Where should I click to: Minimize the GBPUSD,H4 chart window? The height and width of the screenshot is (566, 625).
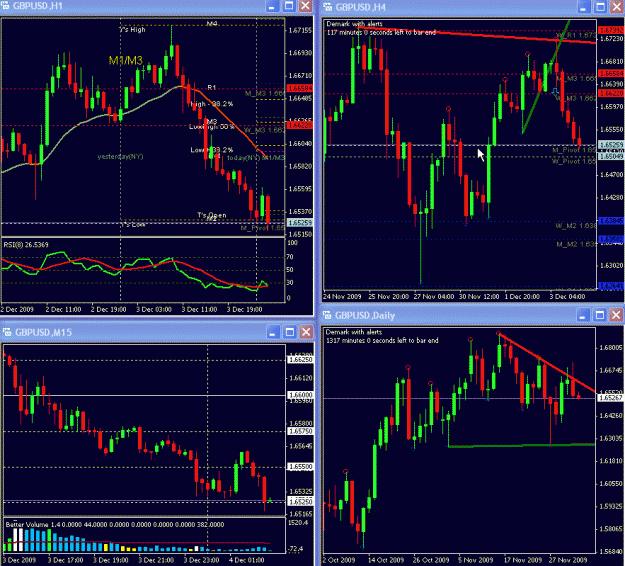[x=584, y=7]
